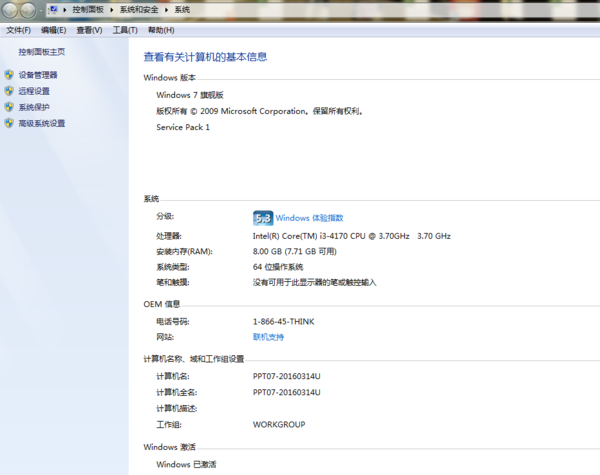The height and width of the screenshot is (475, 600).
Task: Open 联机支持 website link
Action: pyautogui.click(x=268, y=337)
